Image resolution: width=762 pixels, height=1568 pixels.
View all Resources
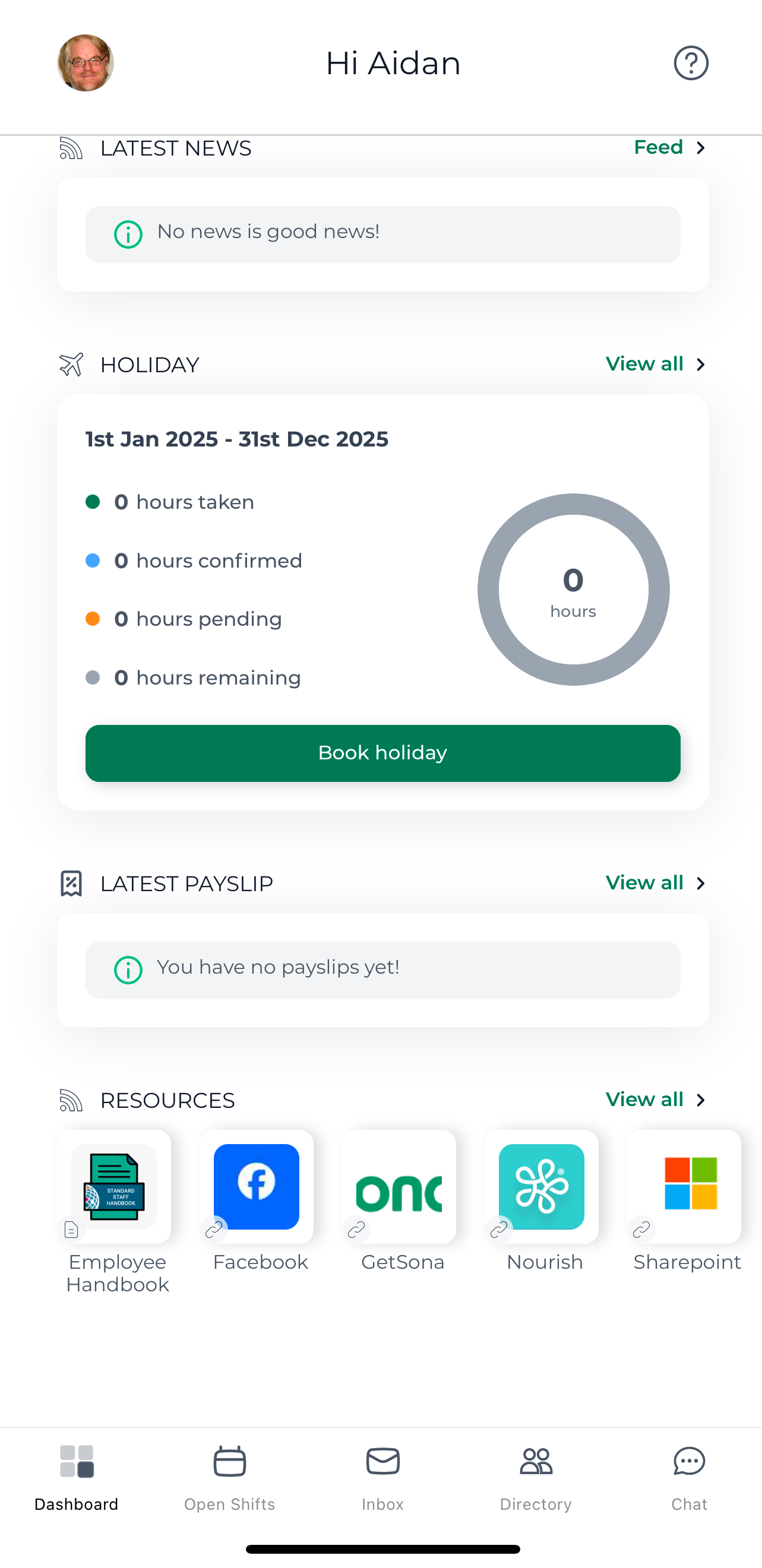[655, 1100]
